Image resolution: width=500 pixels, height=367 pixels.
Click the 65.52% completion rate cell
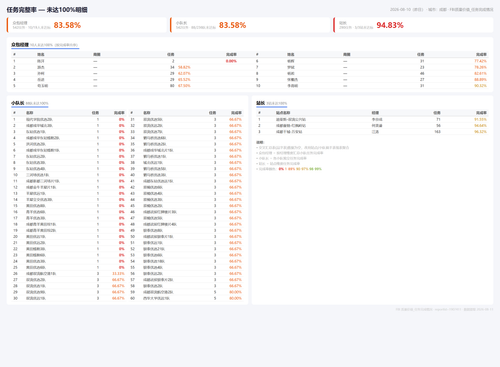tap(184, 80)
